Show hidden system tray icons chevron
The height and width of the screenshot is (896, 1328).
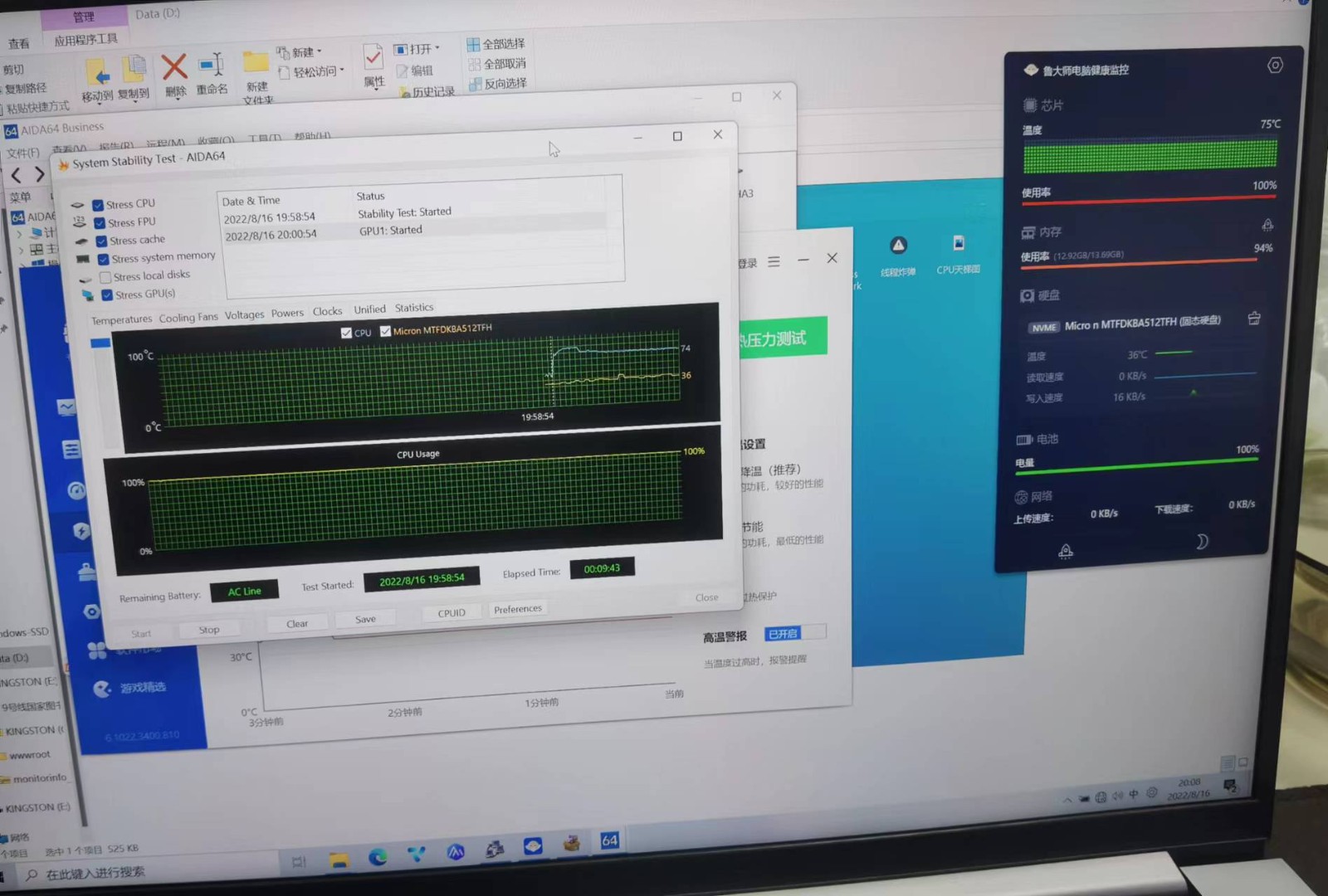click(1067, 800)
